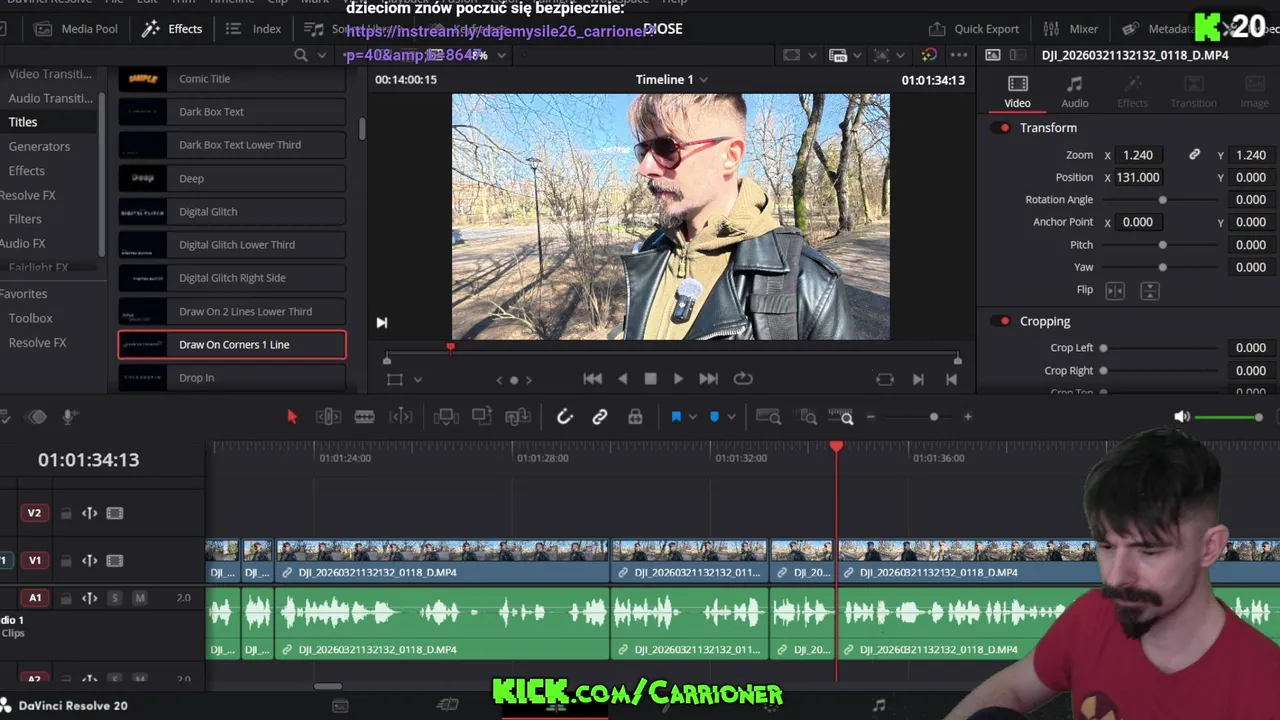Click the Flip vertical icon
Screen dimensions: 1280x720
click(x=1150, y=291)
